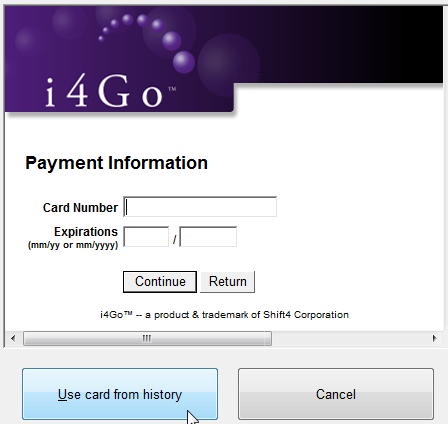
Task: Focus the expiration month field
Action: tap(146, 237)
